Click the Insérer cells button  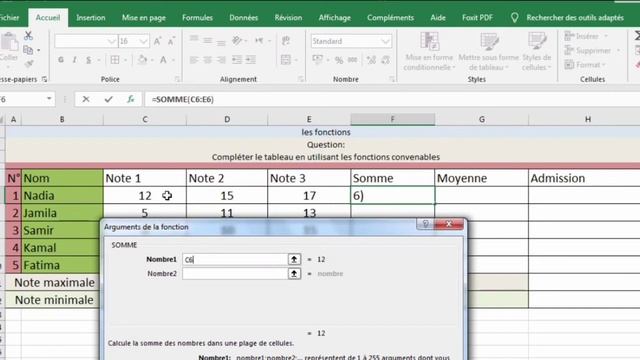[x=587, y=36]
